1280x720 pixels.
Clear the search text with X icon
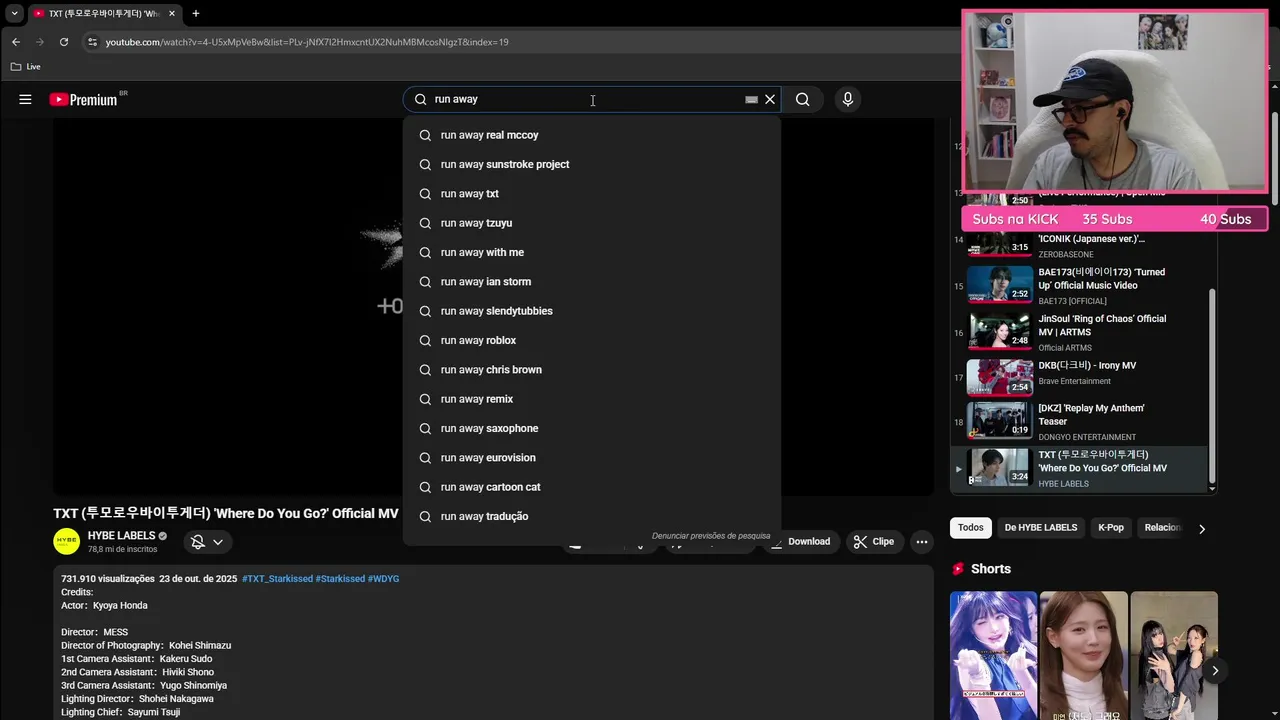coord(770,99)
